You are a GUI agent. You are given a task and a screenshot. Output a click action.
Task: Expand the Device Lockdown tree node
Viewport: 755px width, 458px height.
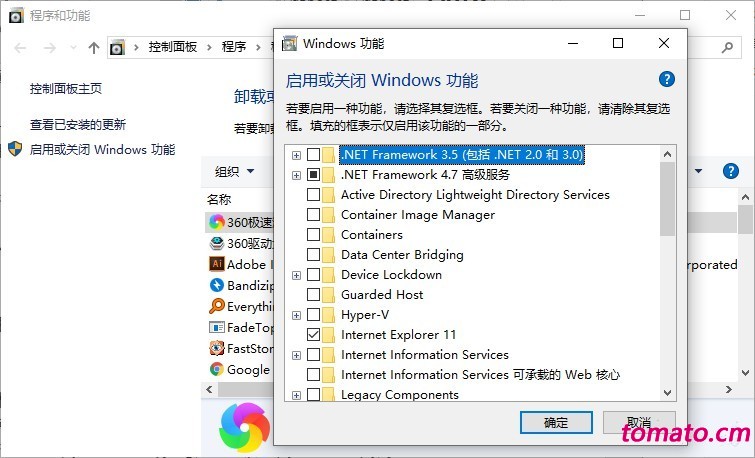click(297, 275)
